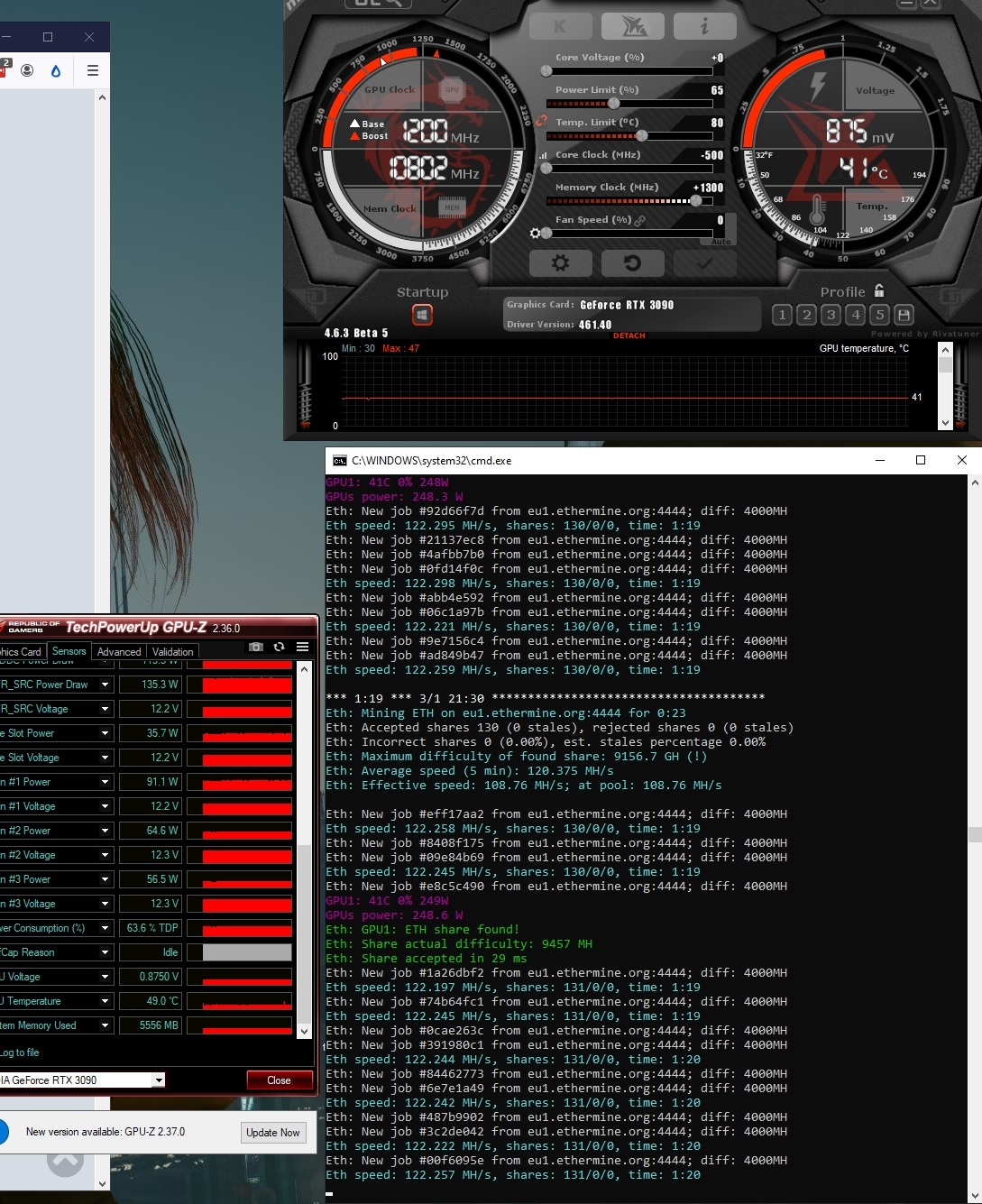Screen dimensions: 982x1204
Task: Open dropdown for SRC Power Draw sensor
Action: (105, 685)
